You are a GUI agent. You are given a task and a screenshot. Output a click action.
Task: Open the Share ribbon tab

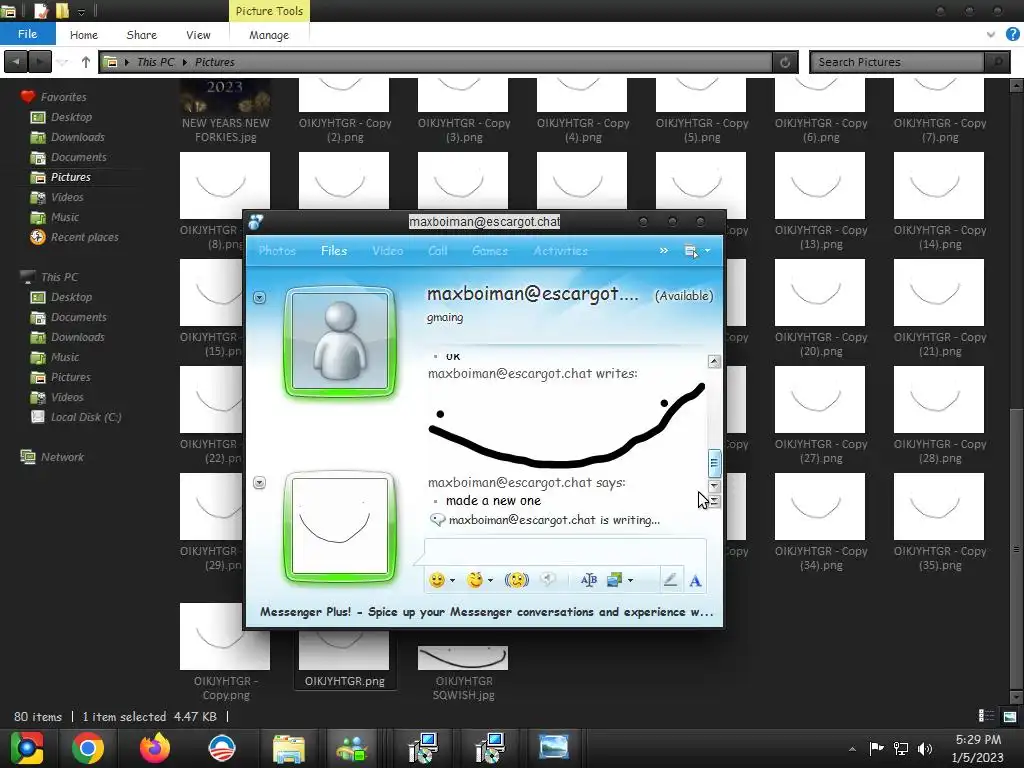tap(142, 35)
